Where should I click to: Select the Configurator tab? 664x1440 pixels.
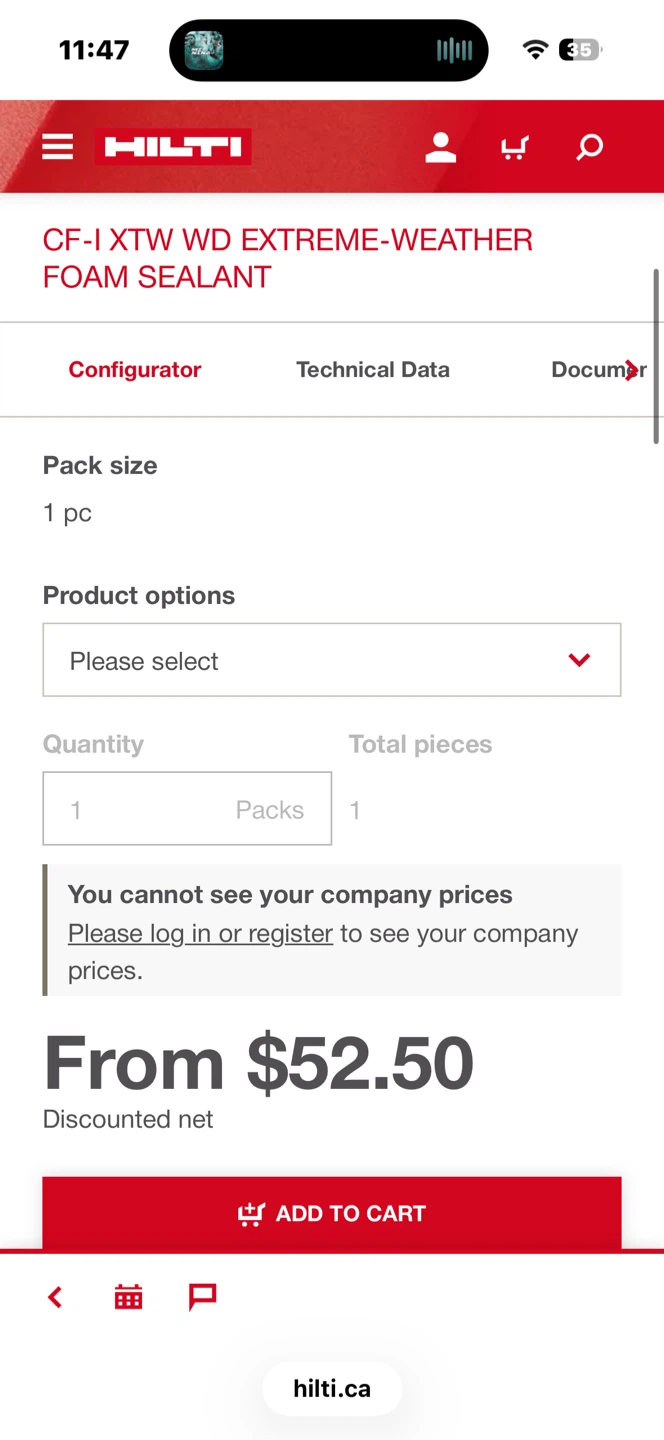(x=135, y=370)
